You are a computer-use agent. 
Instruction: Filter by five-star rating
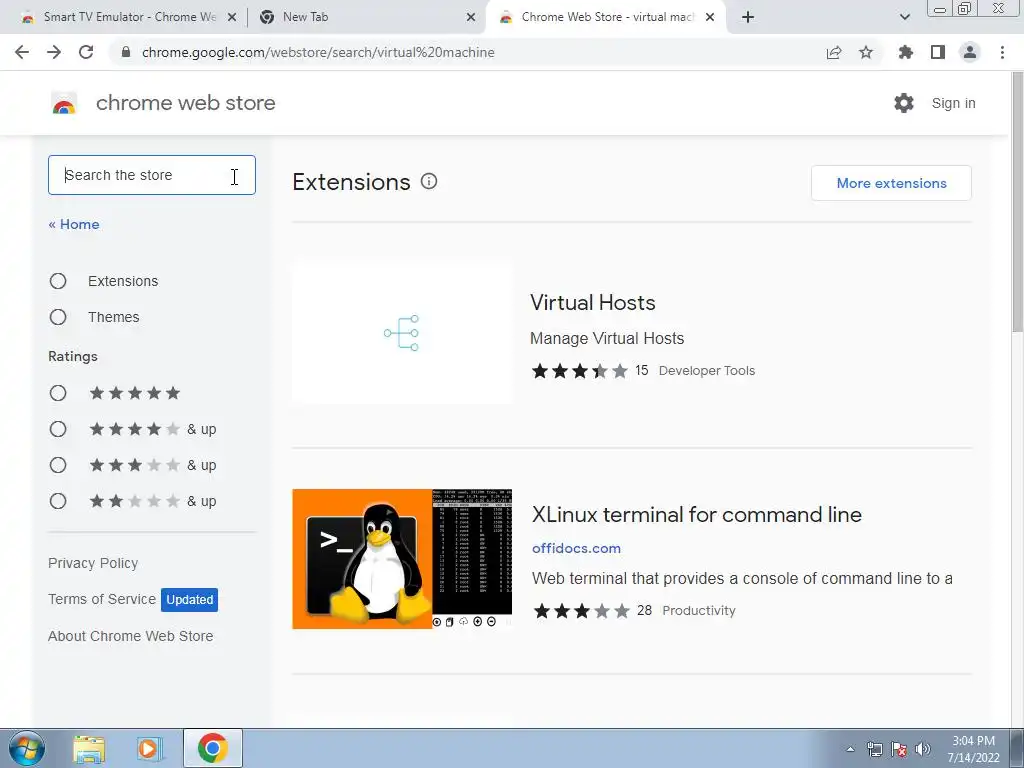click(x=58, y=393)
